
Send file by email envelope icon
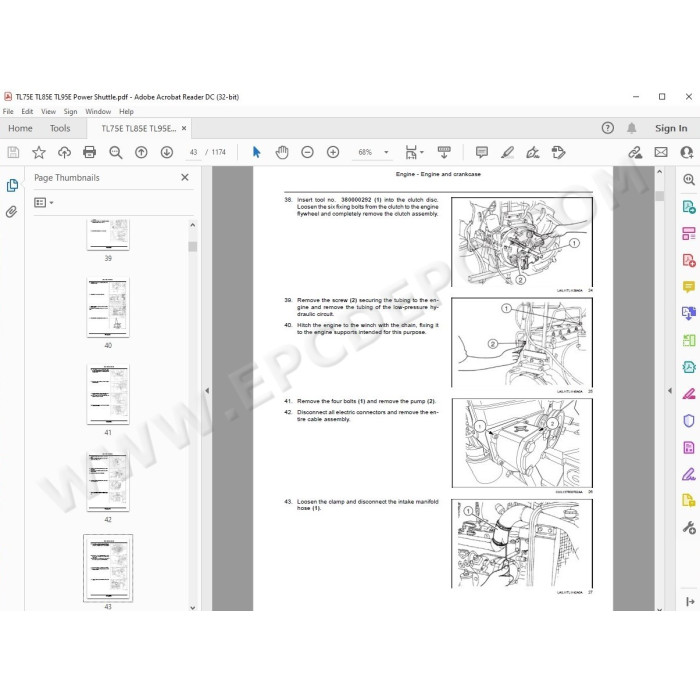click(x=661, y=152)
